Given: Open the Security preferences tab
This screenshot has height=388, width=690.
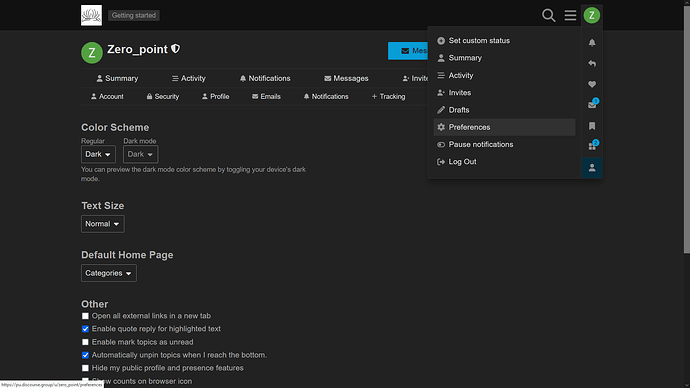Looking at the screenshot, I should pyautogui.click(x=162, y=96).
